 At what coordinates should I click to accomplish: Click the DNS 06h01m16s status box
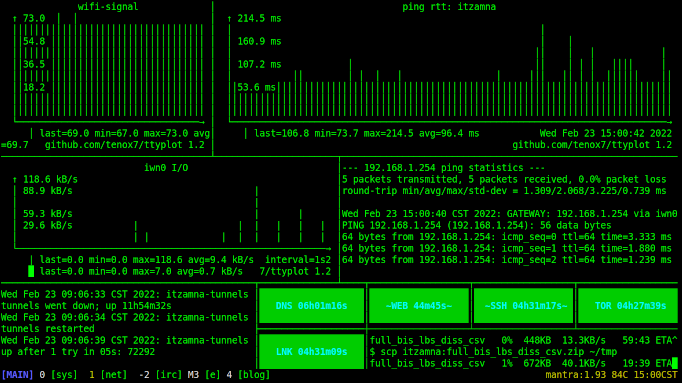[x=311, y=306]
